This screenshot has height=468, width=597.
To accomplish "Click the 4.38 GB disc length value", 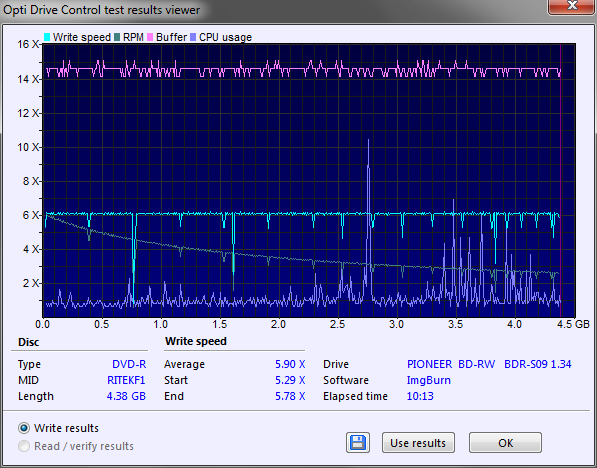I will pos(126,396).
